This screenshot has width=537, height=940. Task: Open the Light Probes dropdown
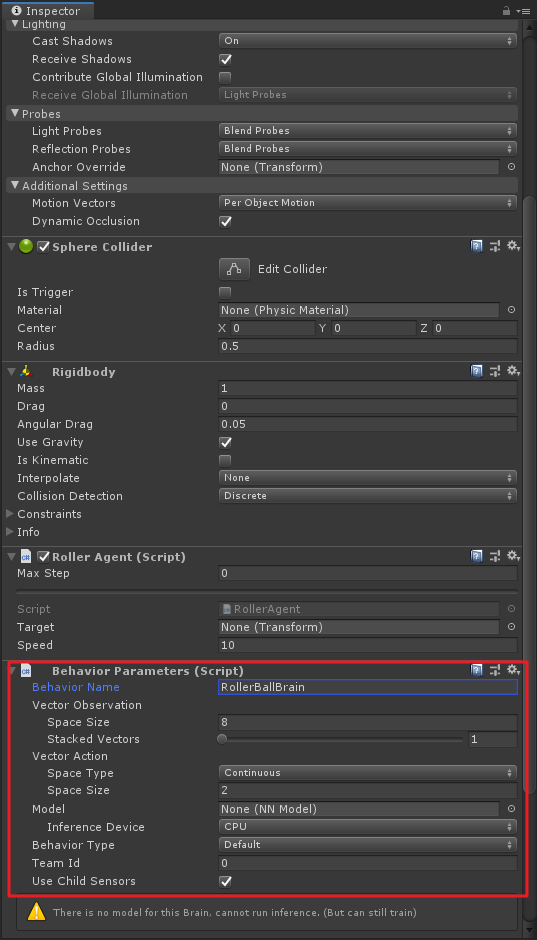point(367,131)
